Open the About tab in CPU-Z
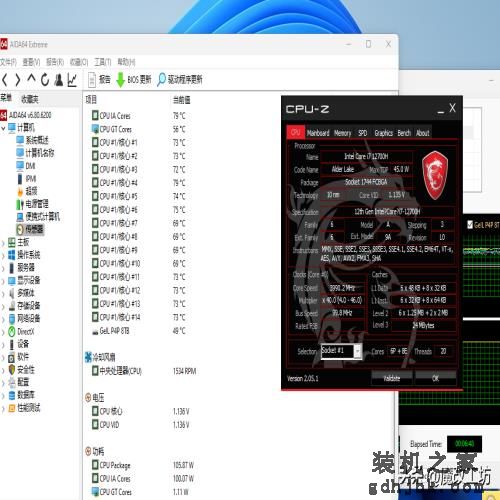Screen dimensions: 500x500 [423, 133]
